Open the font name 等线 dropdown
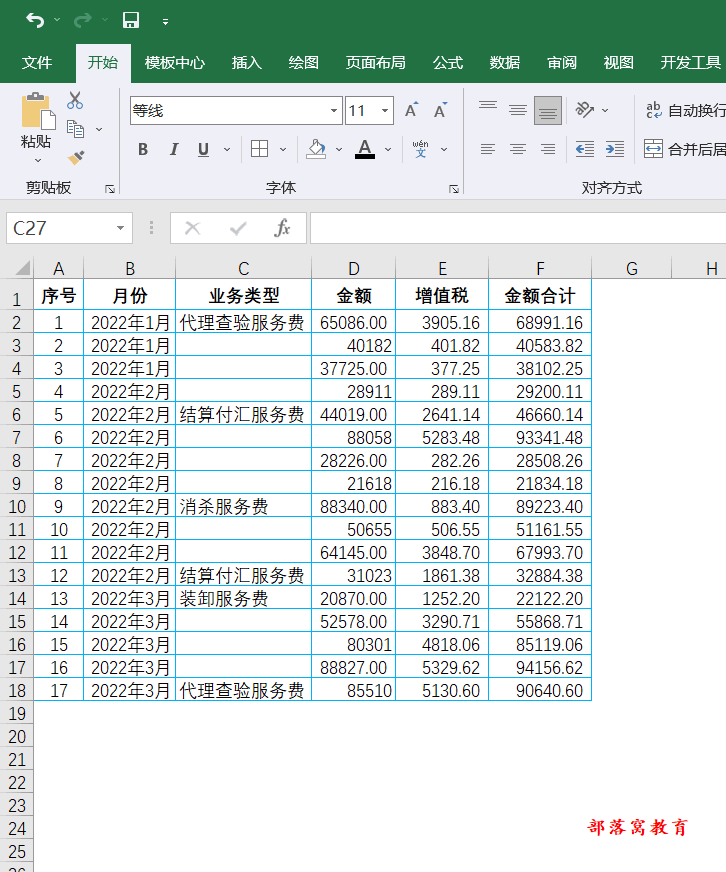This screenshot has height=872, width=726. [x=333, y=111]
